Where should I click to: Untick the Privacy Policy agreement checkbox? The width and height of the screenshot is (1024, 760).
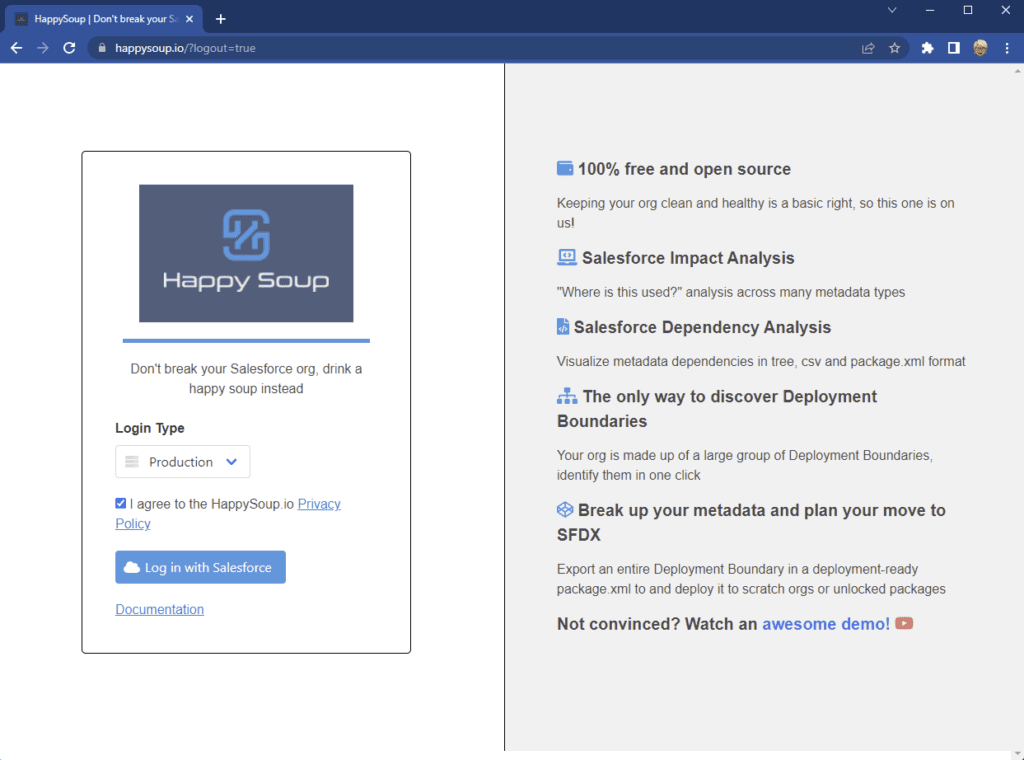[x=121, y=503]
